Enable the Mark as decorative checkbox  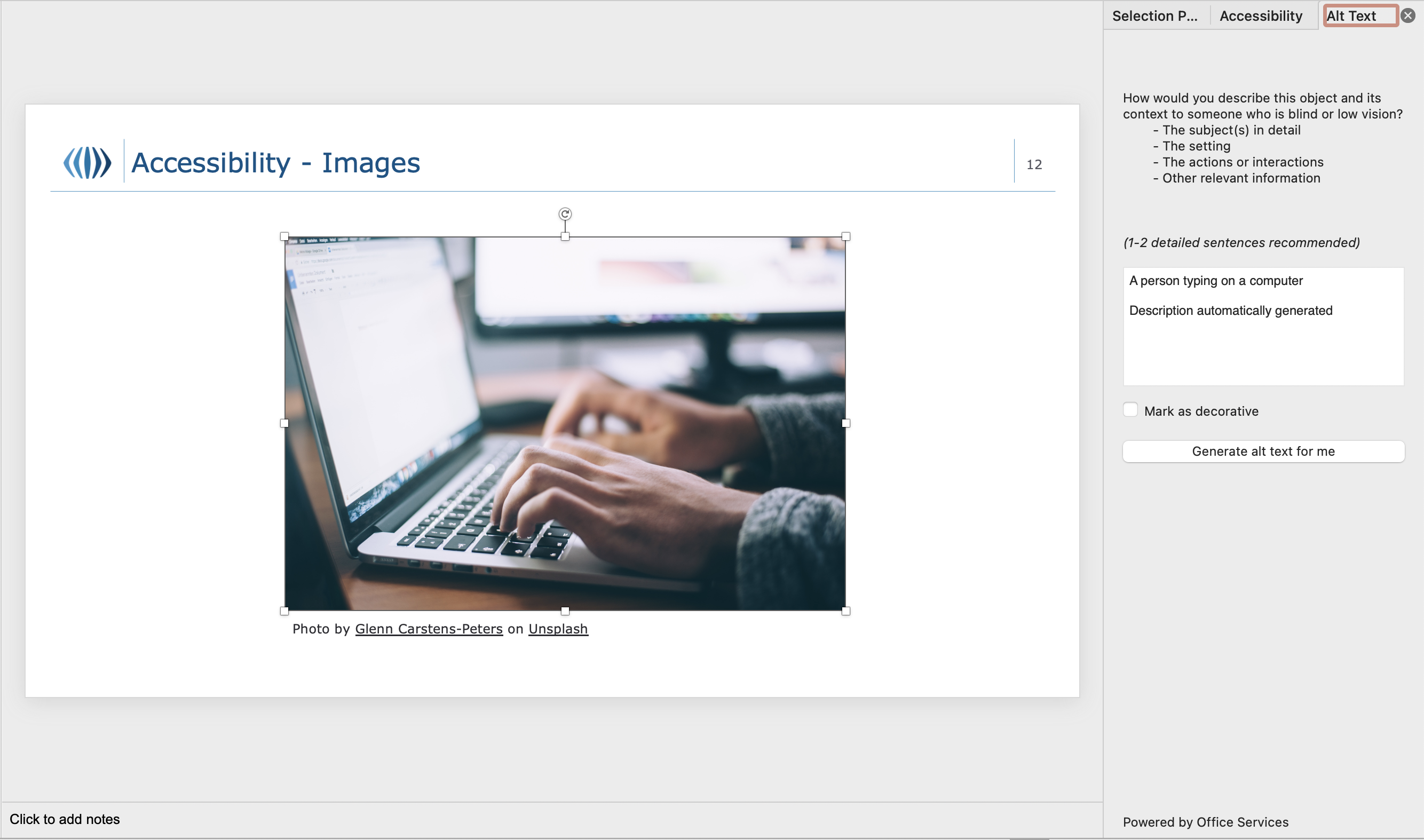(1131, 410)
